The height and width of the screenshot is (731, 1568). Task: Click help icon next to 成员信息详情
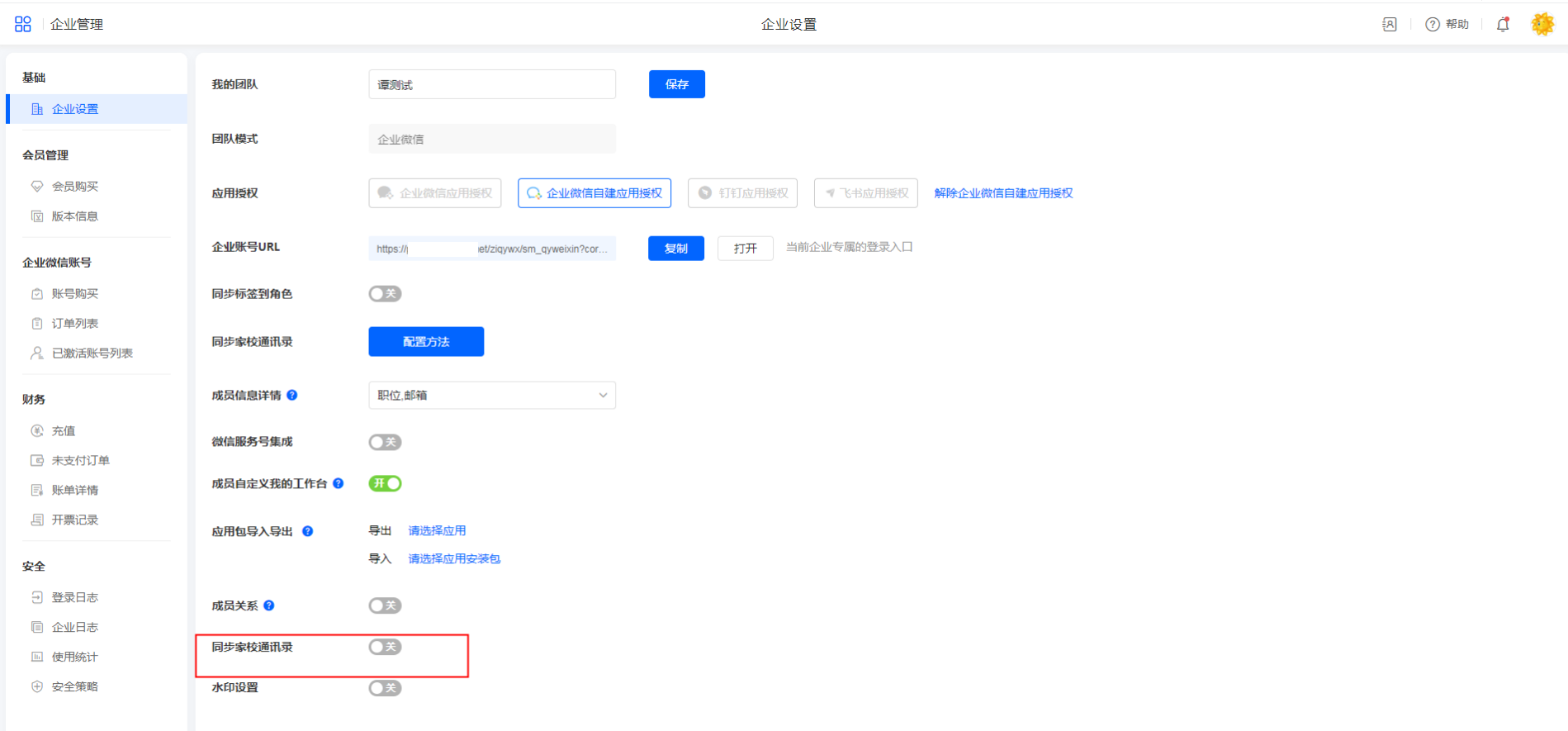click(292, 396)
